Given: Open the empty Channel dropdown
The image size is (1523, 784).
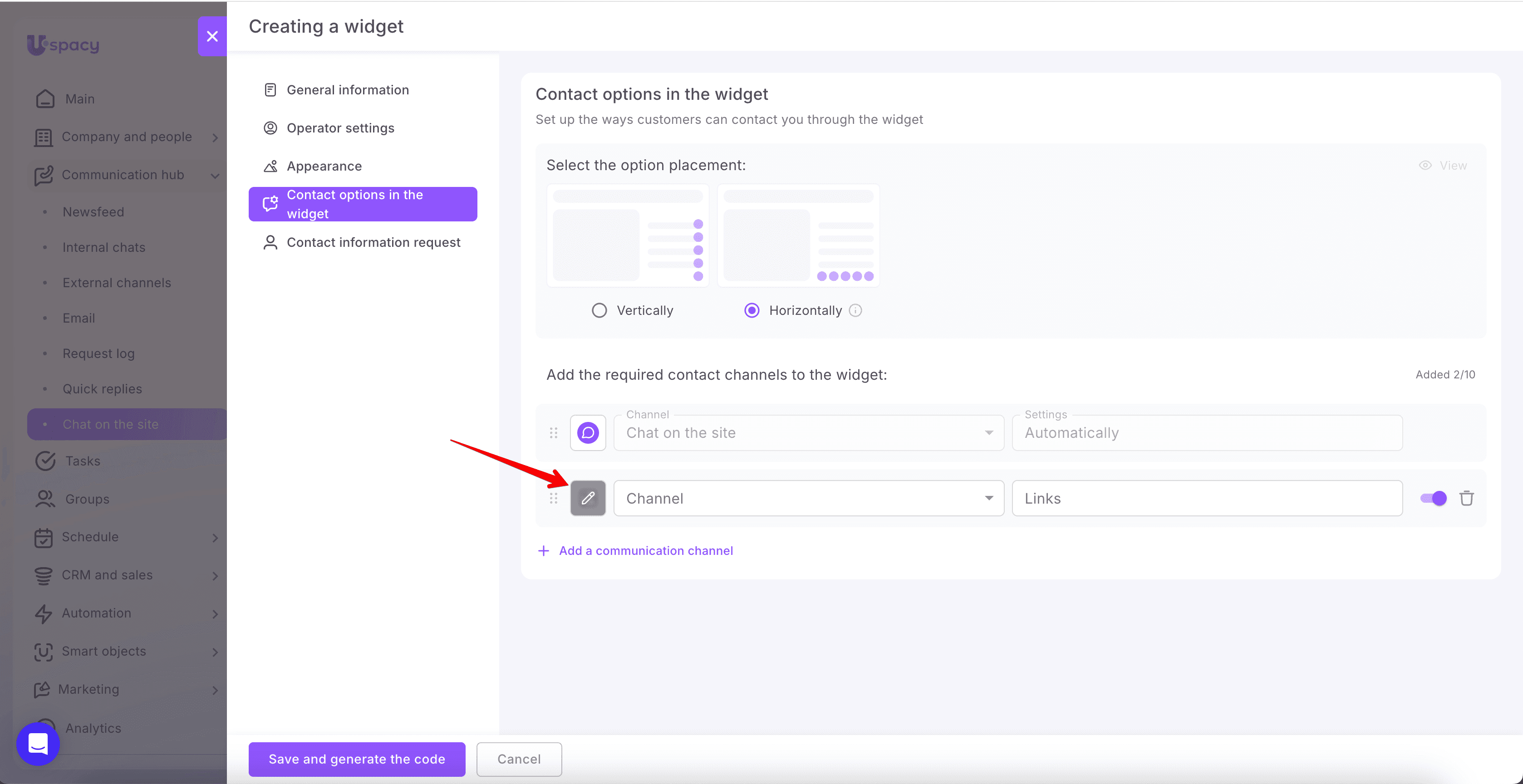Looking at the screenshot, I should tap(808, 499).
